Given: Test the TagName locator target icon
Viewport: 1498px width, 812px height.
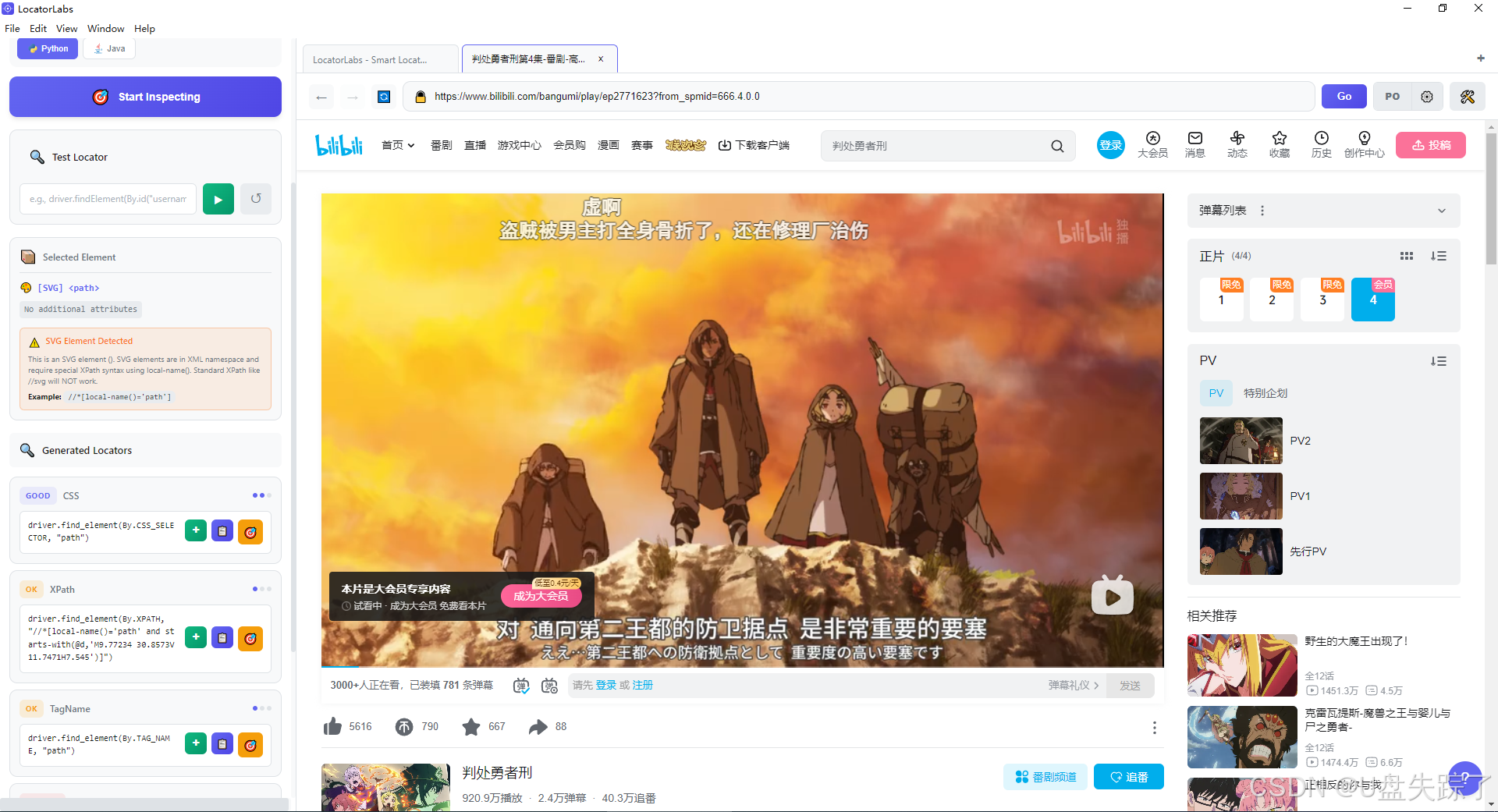Looking at the screenshot, I should [250, 745].
